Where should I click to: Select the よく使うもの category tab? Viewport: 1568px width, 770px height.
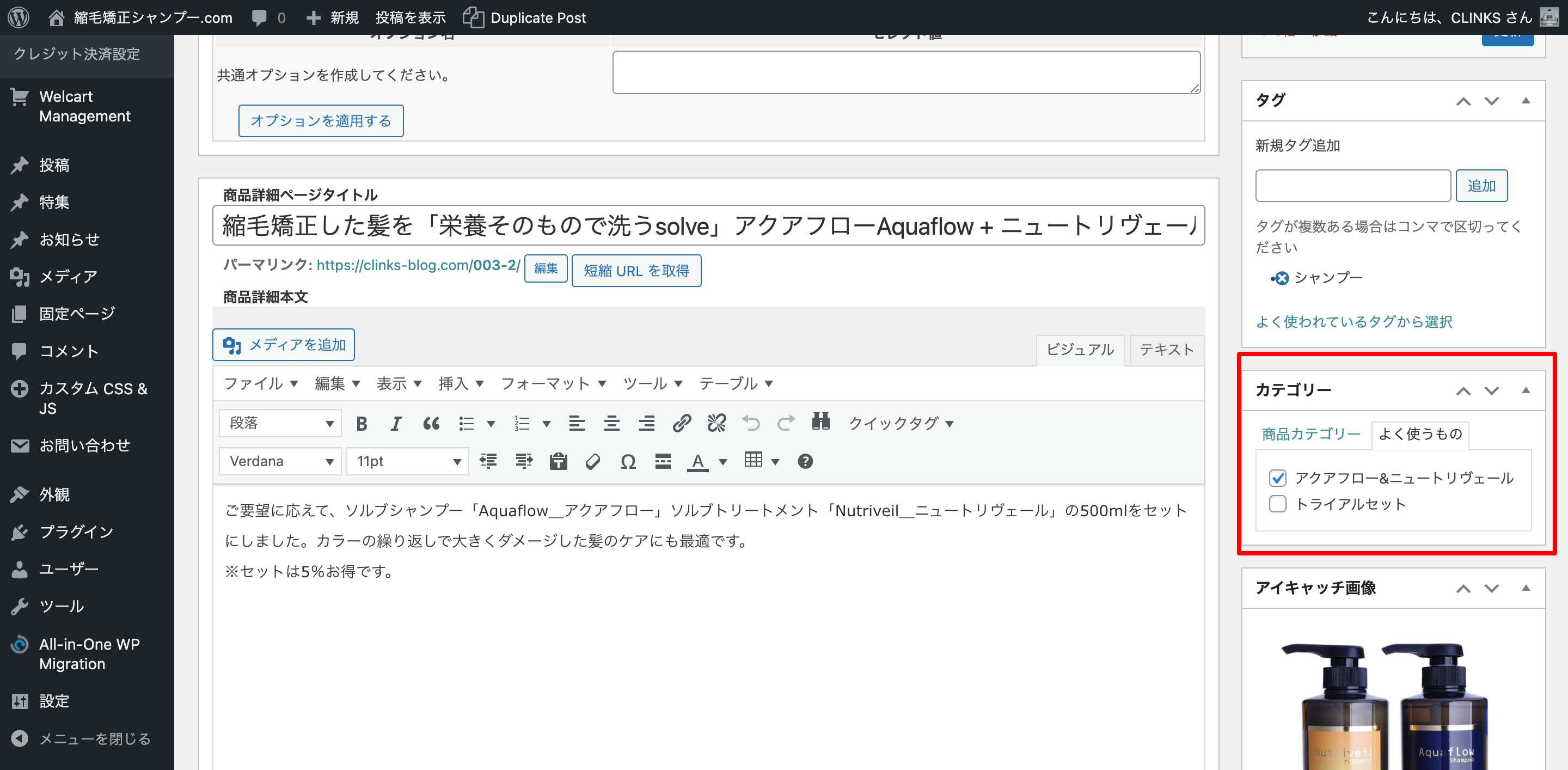[1420, 434]
